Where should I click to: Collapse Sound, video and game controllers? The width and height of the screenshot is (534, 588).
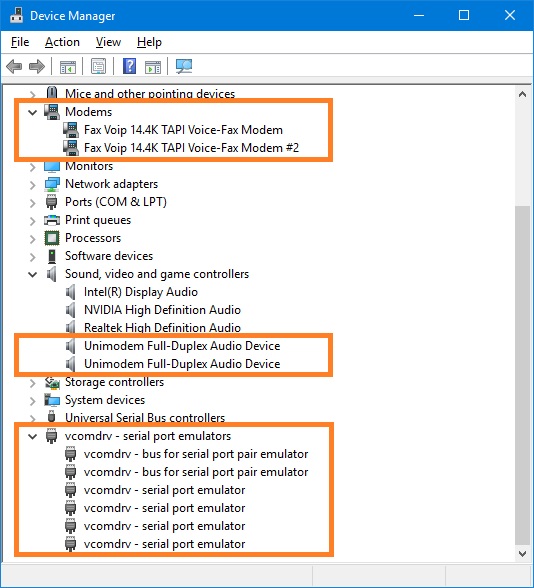33,274
